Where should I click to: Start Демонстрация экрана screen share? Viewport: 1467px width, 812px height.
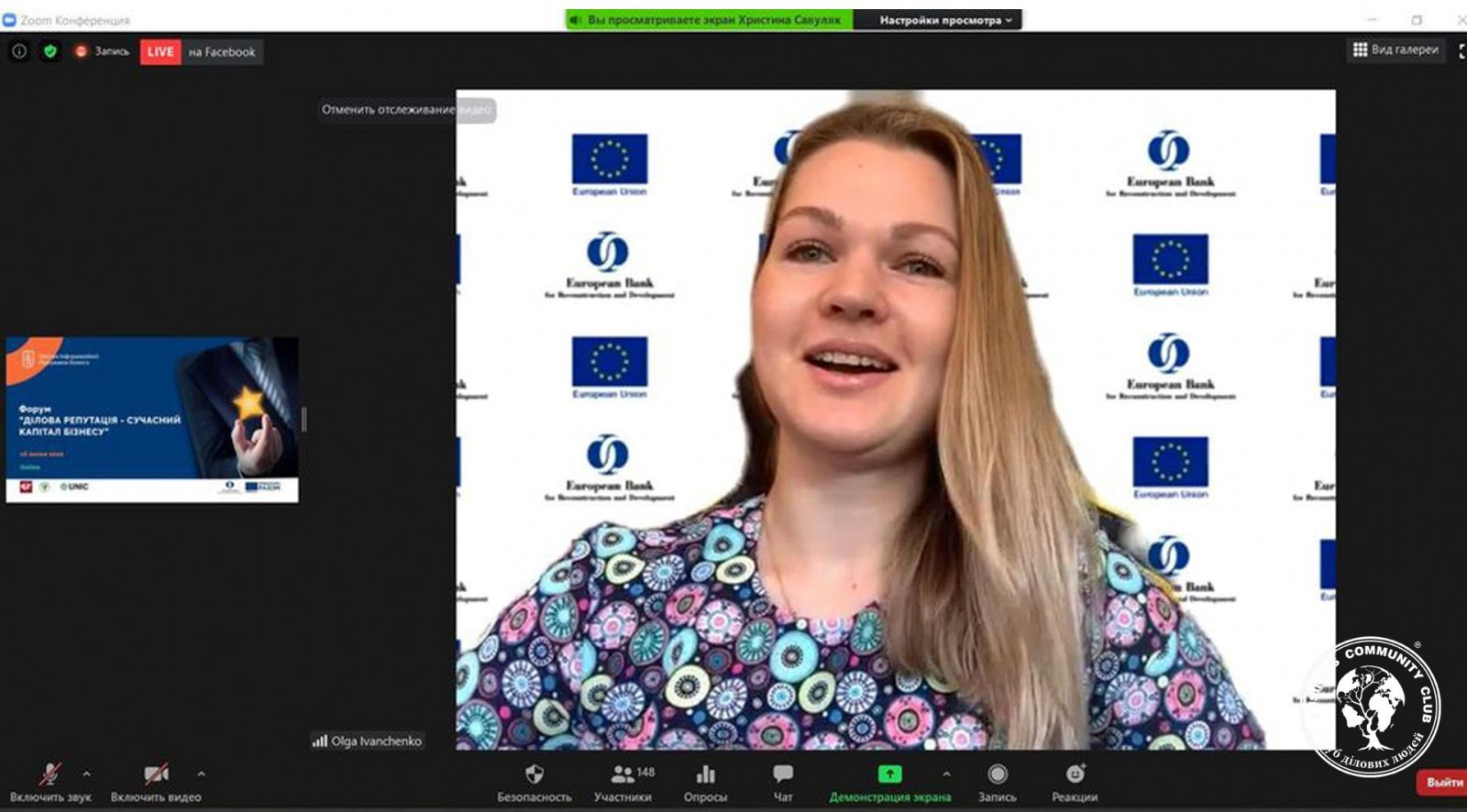click(889, 784)
